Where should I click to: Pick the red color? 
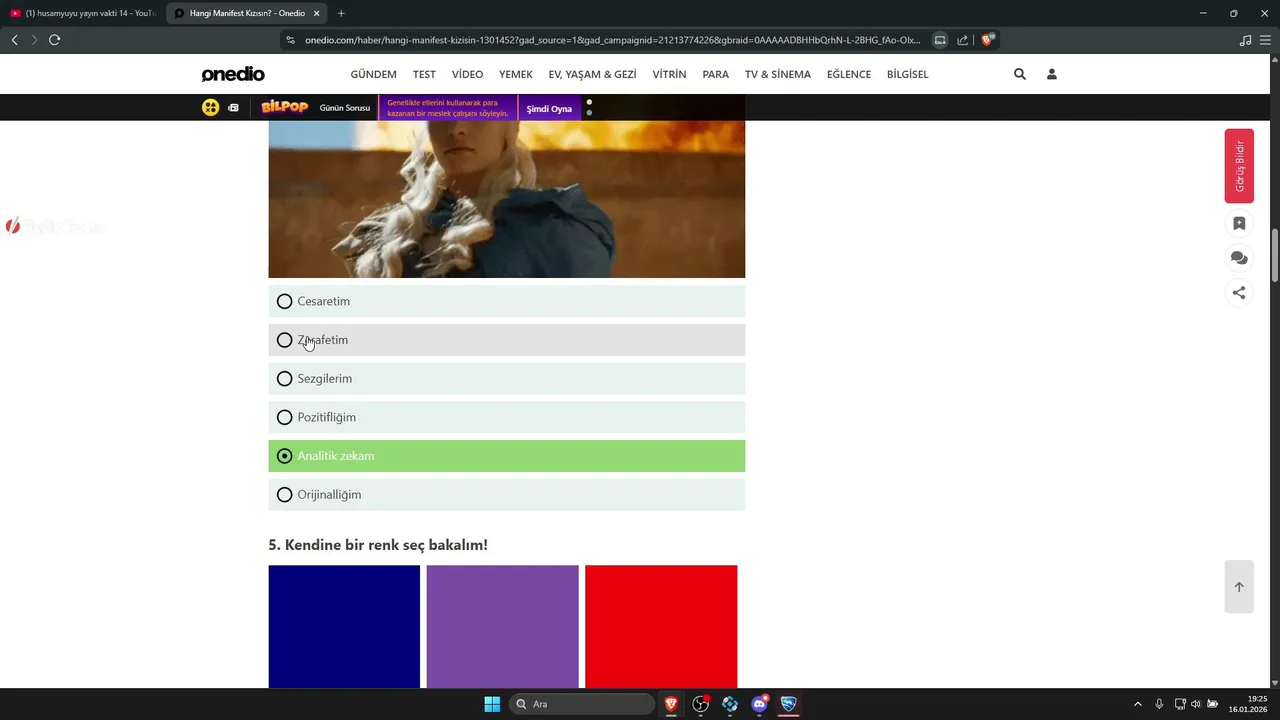pyautogui.click(x=661, y=627)
